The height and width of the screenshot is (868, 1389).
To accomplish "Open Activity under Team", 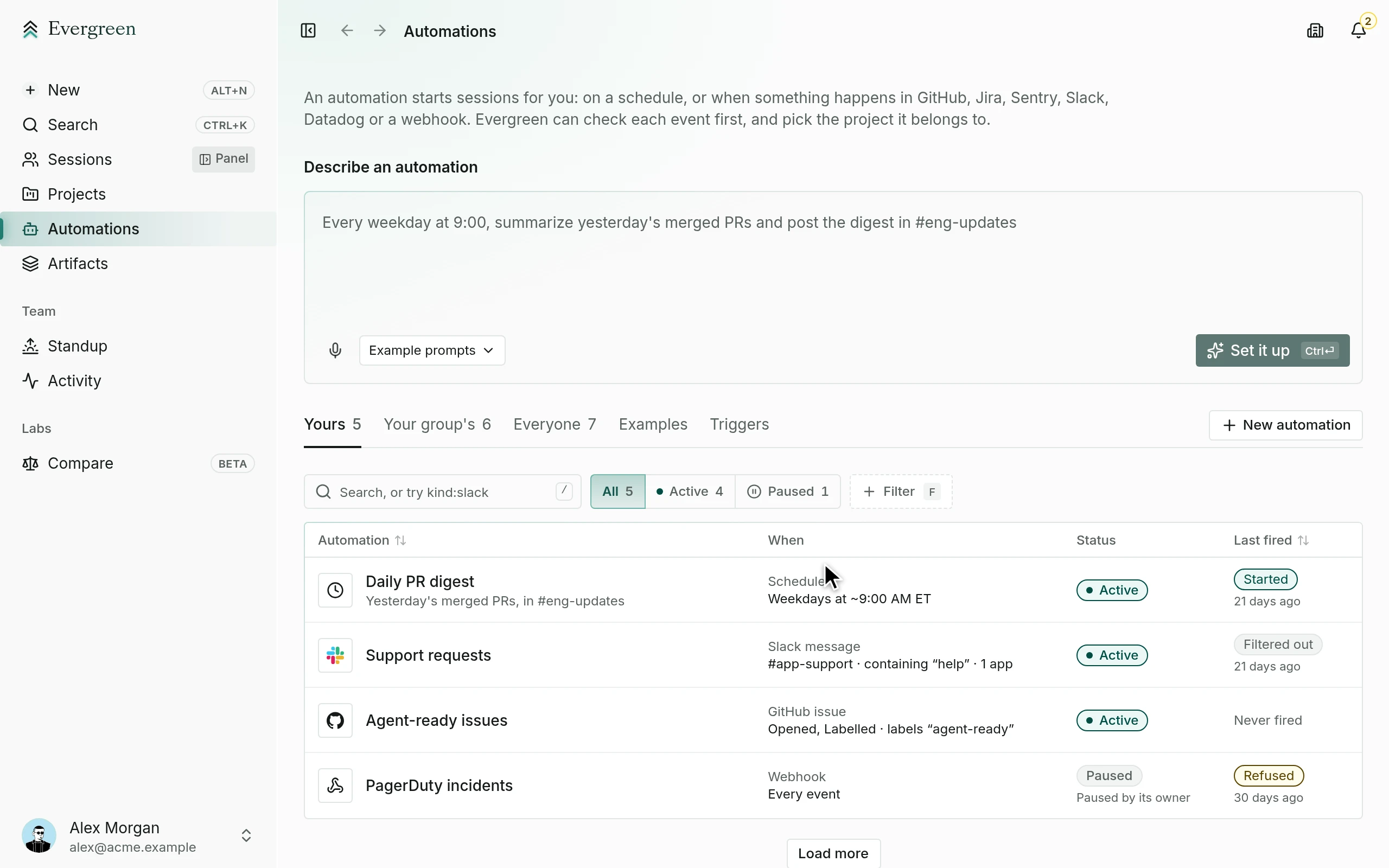I will pos(138,381).
